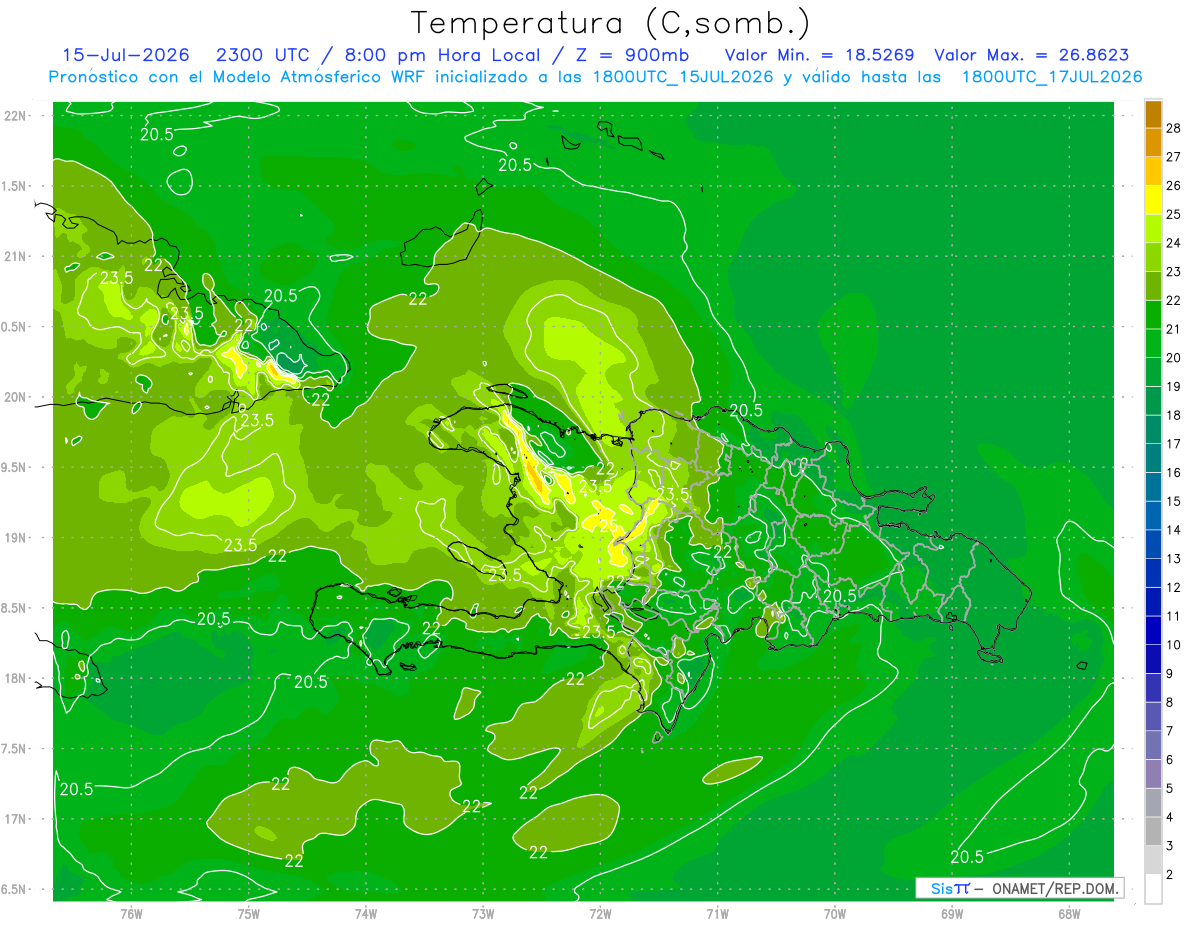This screenshot has width=1200, height=927.
Task: Click the '69W' longitude axis label
Action: click(951, 913)
